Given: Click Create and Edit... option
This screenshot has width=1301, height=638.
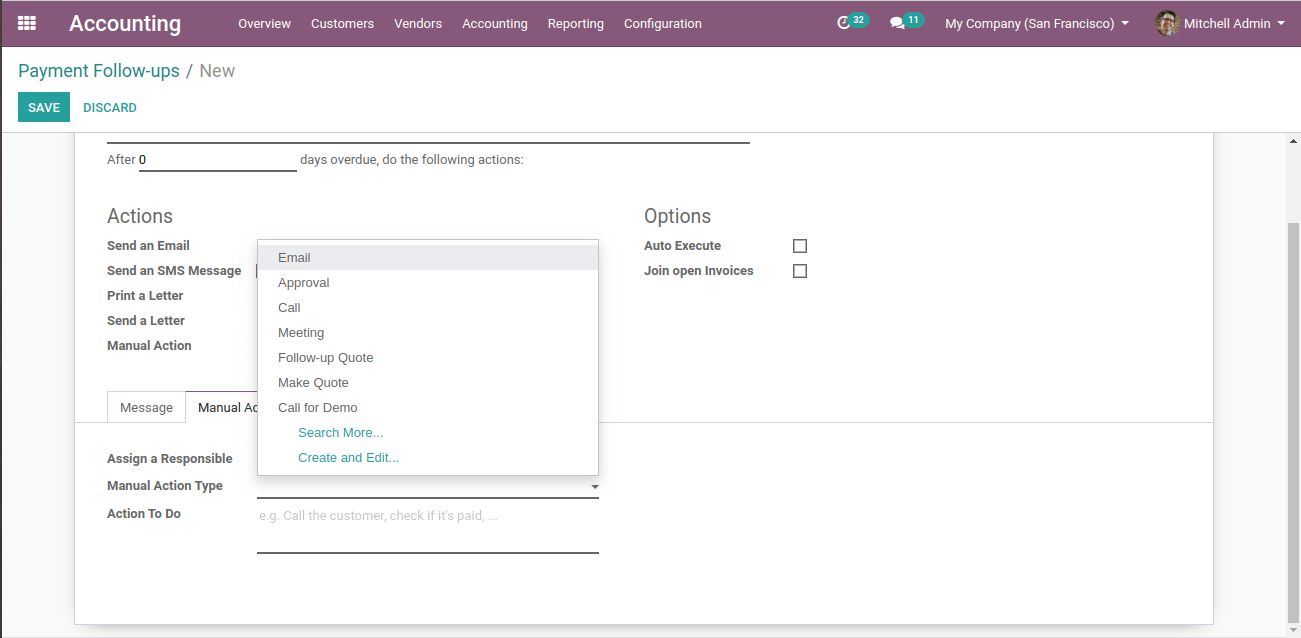Looking at the screenshot, I should pos(348,458).
